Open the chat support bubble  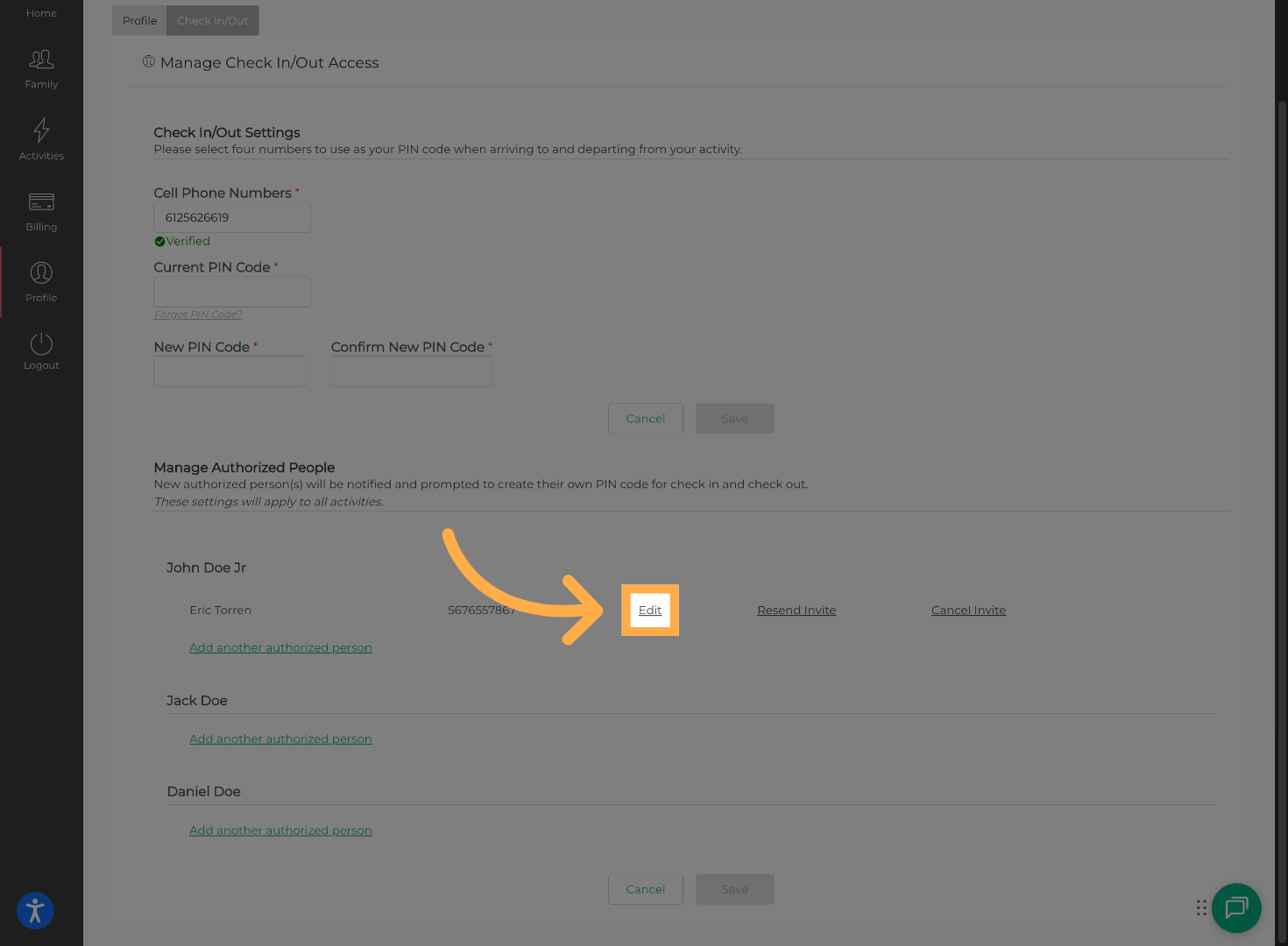click(1236, 908)
